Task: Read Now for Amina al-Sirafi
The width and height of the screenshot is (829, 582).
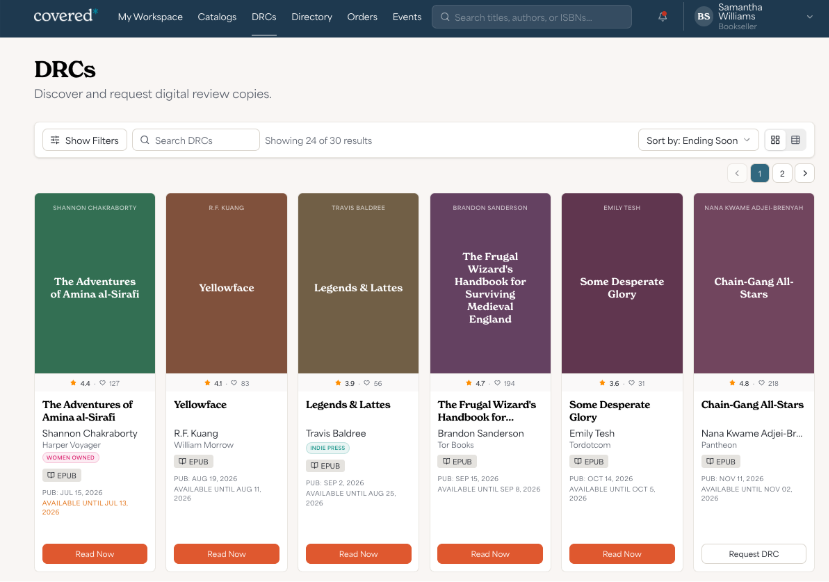Action: pos(95,554)
